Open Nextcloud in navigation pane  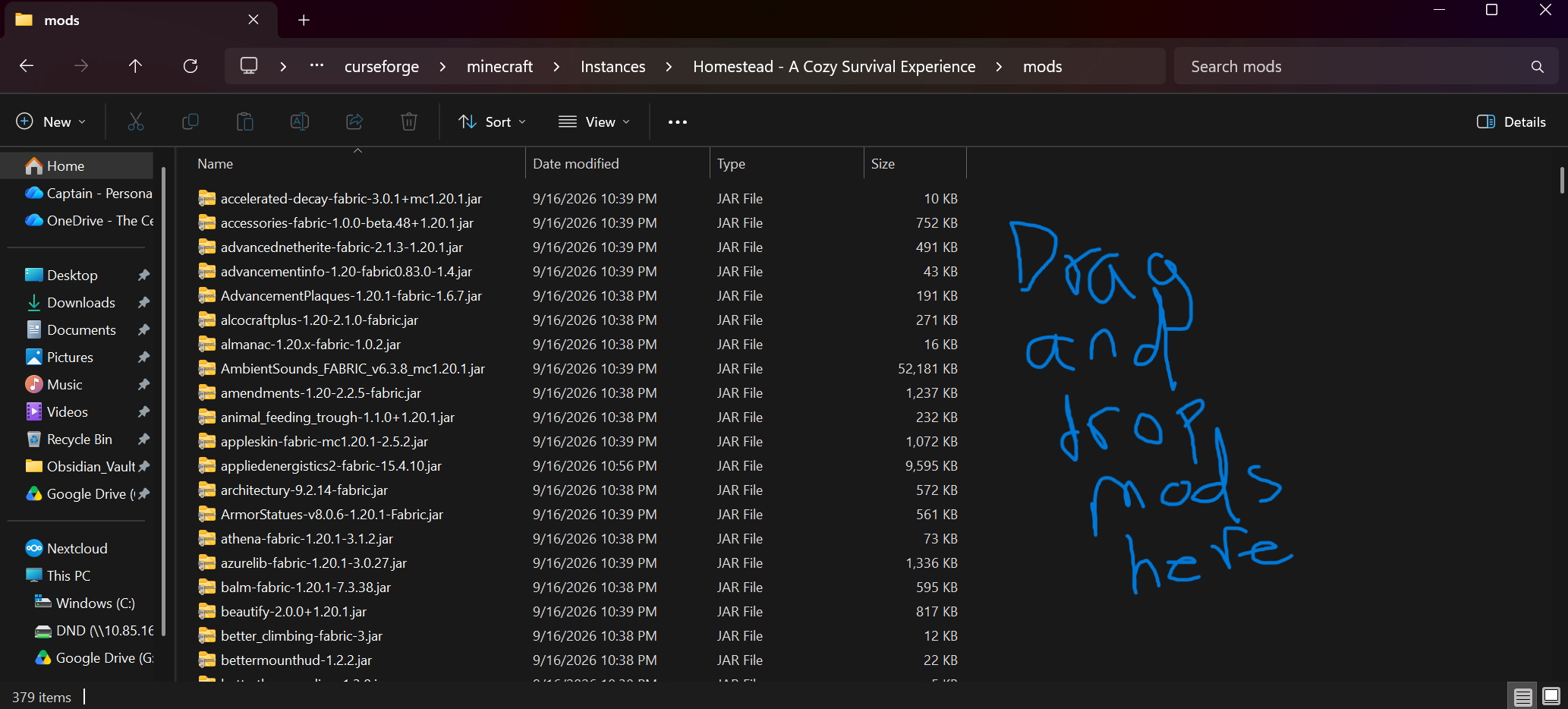tap(77, 548)
